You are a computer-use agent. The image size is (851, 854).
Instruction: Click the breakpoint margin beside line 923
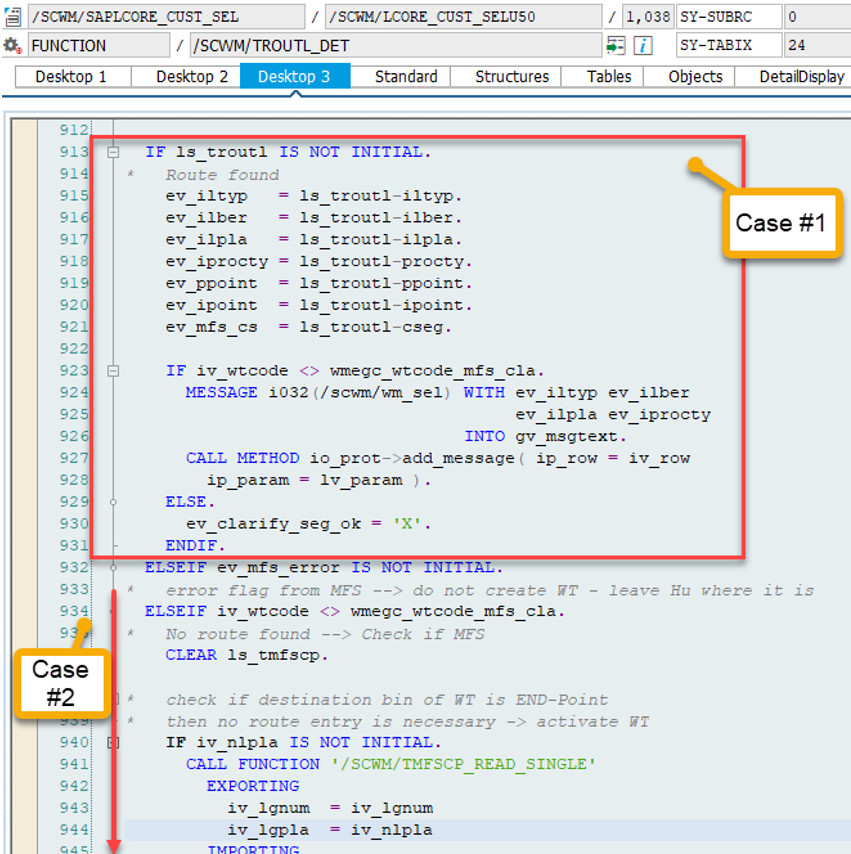coord(25,371)
